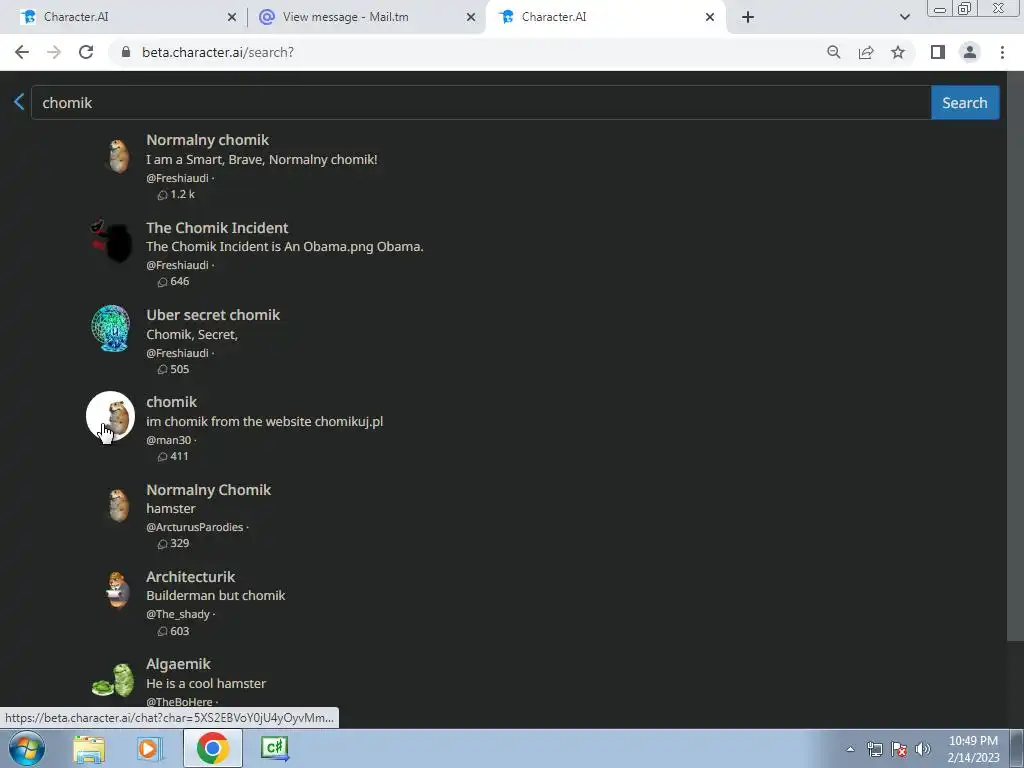
Task: Select the Uber secret chomik globe avatar
Action: click(x=110, y=328)
